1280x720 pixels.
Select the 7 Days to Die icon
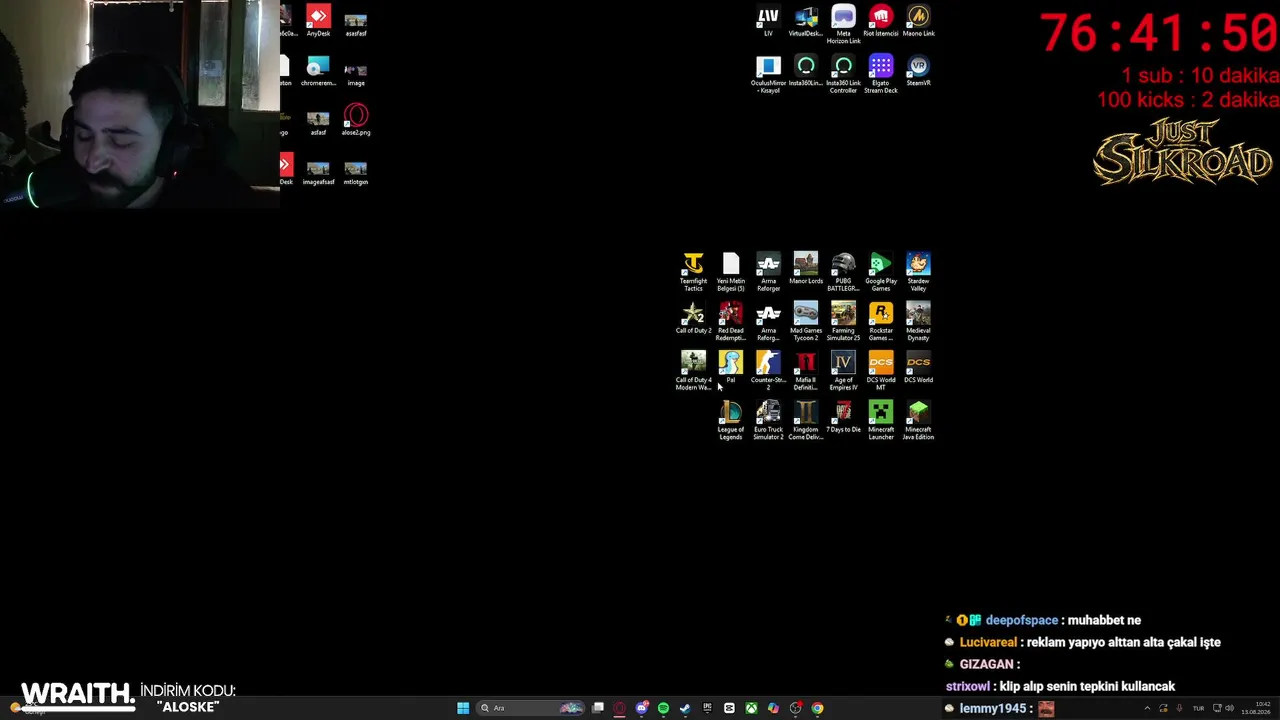pos(843,418)
